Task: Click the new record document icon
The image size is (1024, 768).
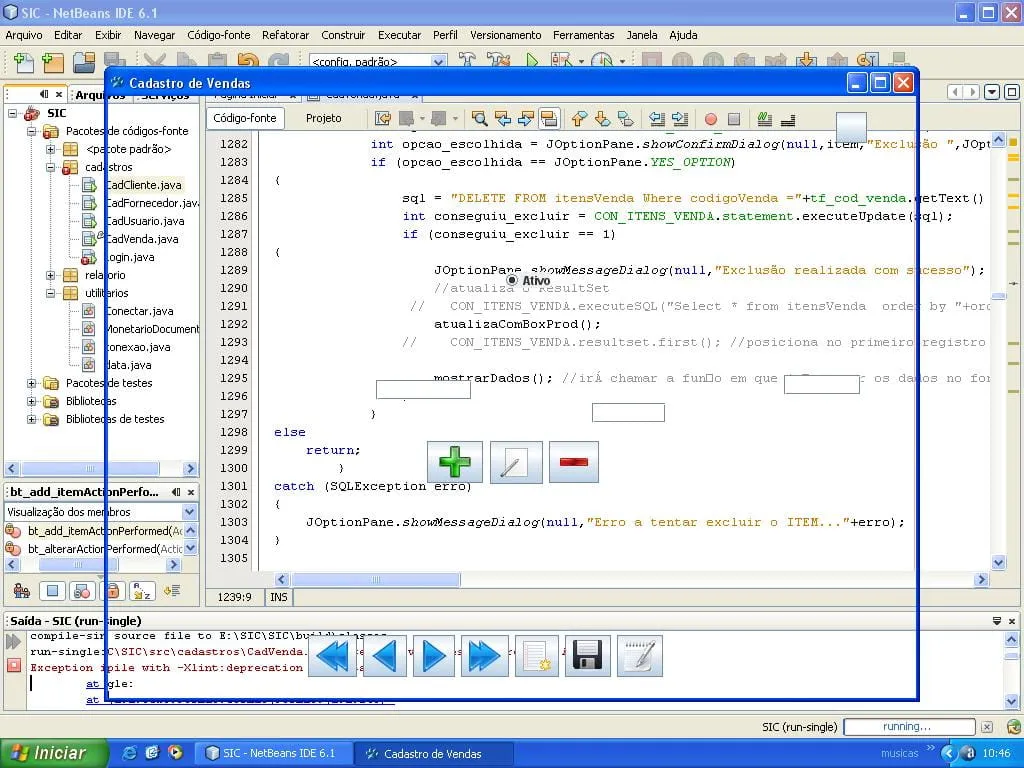Action: coord(537,656)
